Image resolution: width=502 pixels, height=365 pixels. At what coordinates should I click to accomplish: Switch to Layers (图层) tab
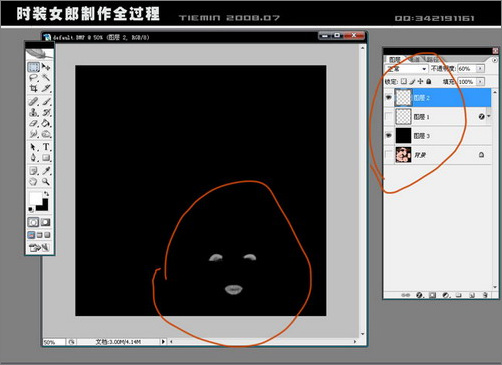pyautogui.click(x=395, y=59)
